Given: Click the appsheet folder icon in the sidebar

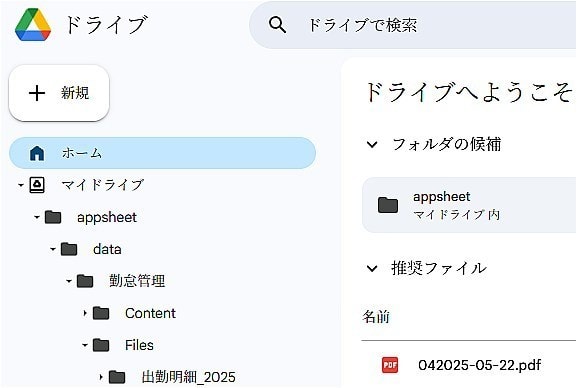Looking at the screenshot, I should pyautogui.click(x=53, y=217).
